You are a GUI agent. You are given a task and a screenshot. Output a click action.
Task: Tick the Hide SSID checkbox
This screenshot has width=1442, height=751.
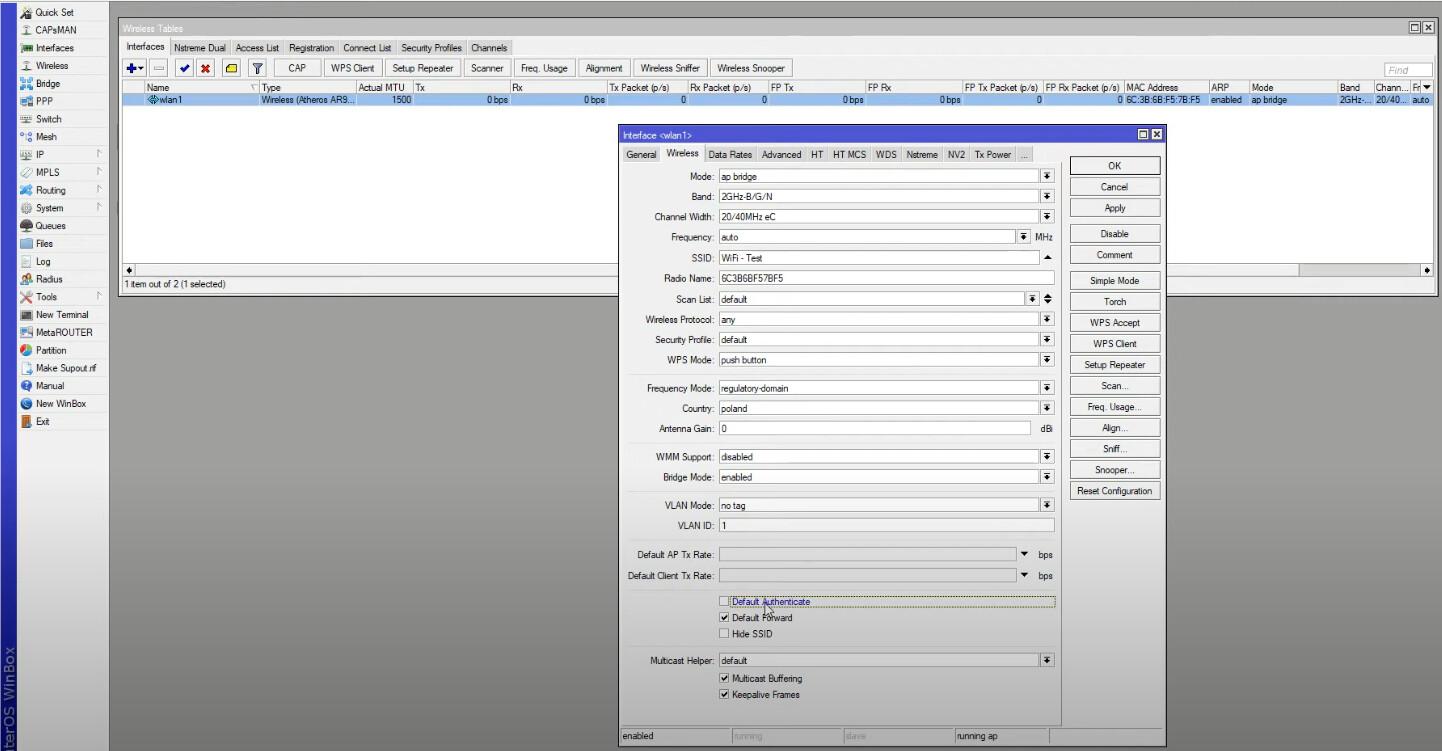[x=724, y=634]
